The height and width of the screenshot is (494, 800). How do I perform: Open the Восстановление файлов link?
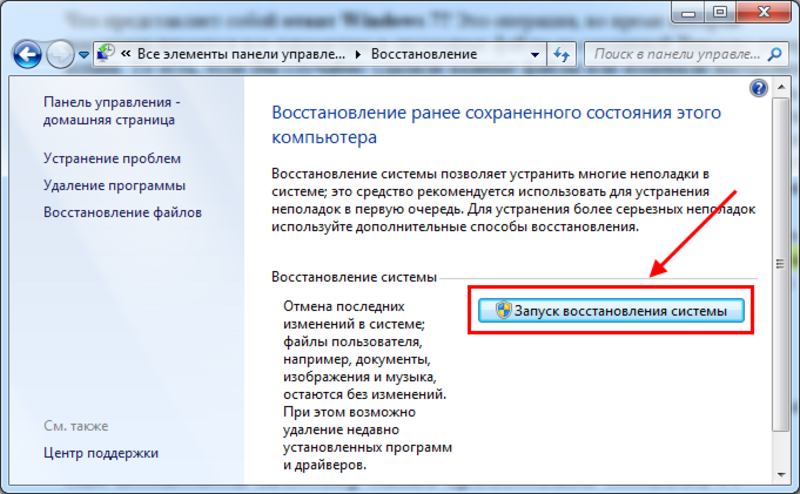[x=122, y=212]
